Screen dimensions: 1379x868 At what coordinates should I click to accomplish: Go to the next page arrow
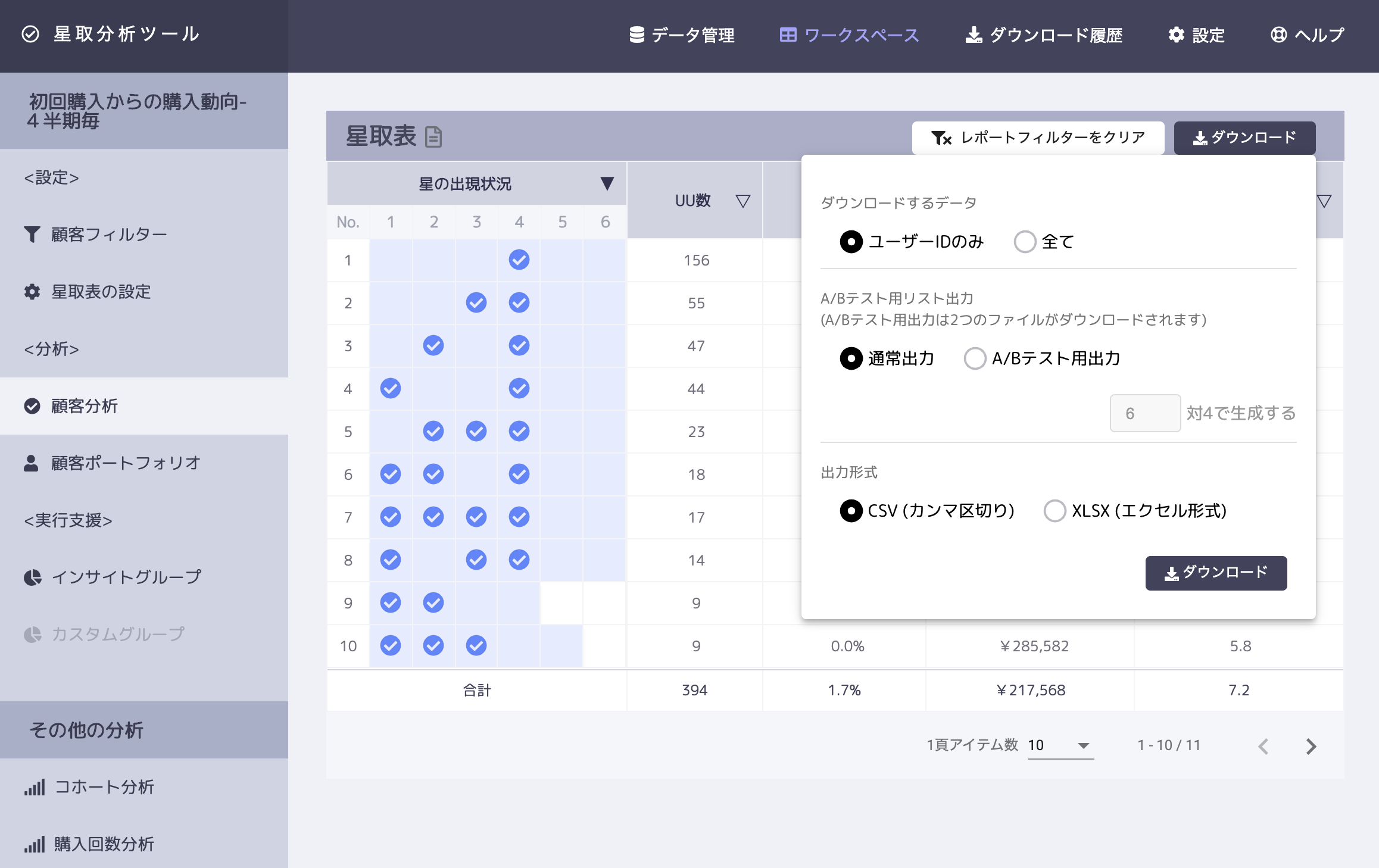(x=1311, y=746)
